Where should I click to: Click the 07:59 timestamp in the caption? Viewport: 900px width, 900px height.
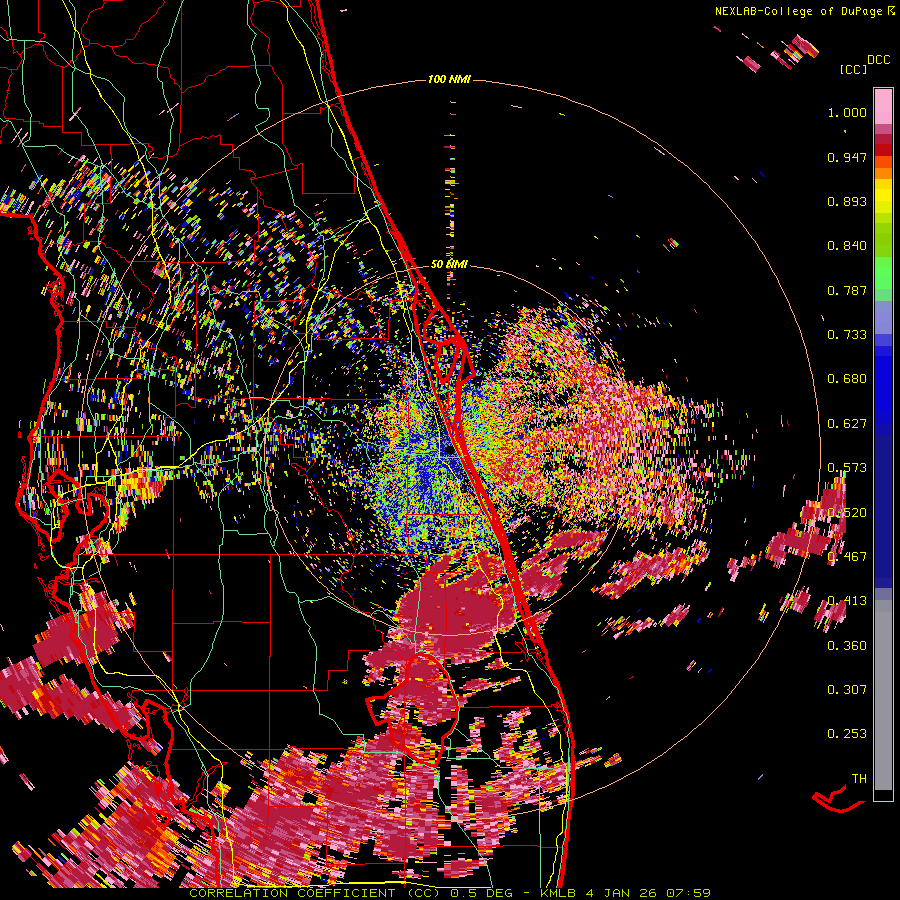pyautogui.click(x=688, y=893)
